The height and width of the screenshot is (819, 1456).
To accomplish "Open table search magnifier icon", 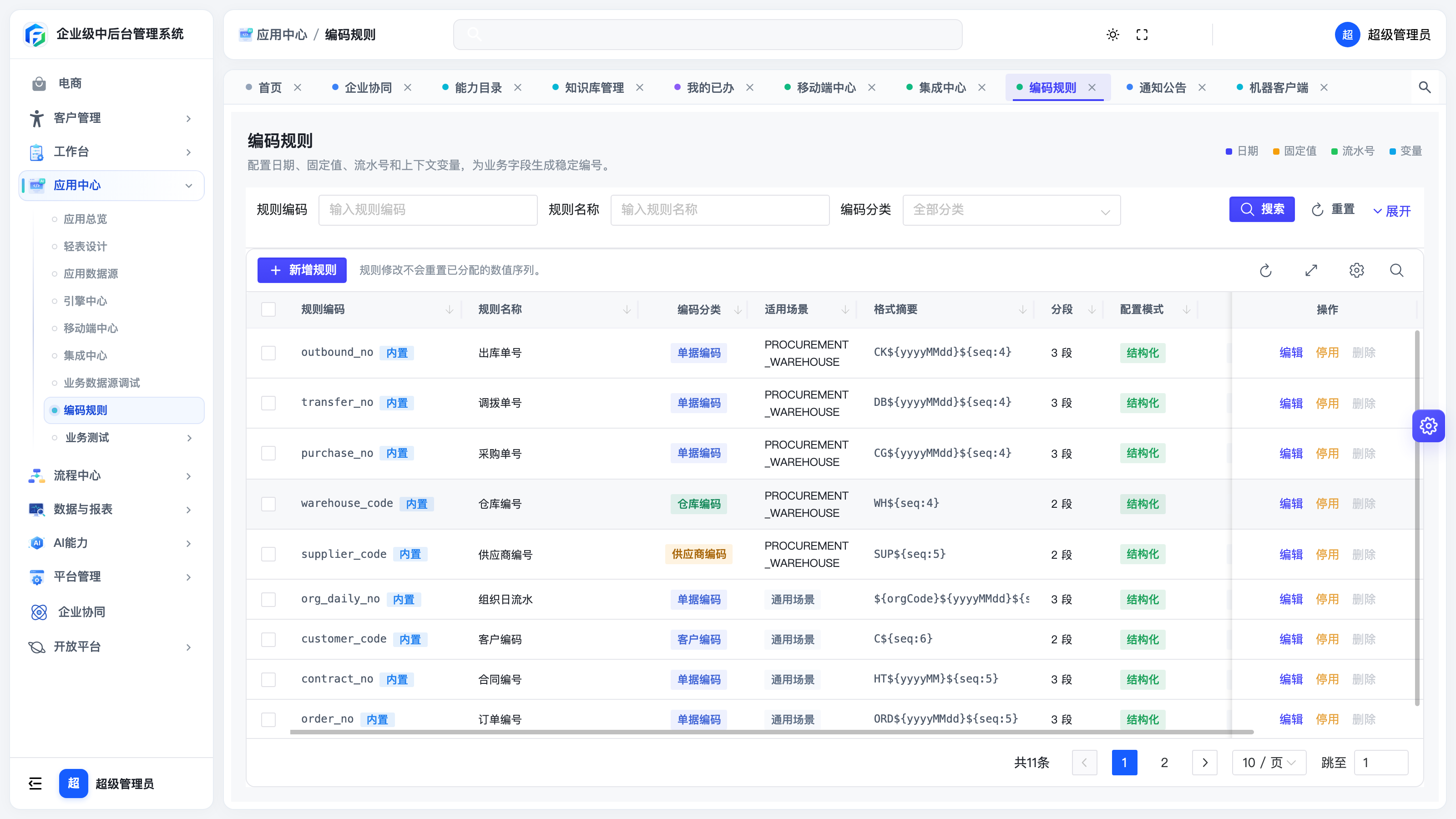I will pyautogui.click(x=1397, y=271).
